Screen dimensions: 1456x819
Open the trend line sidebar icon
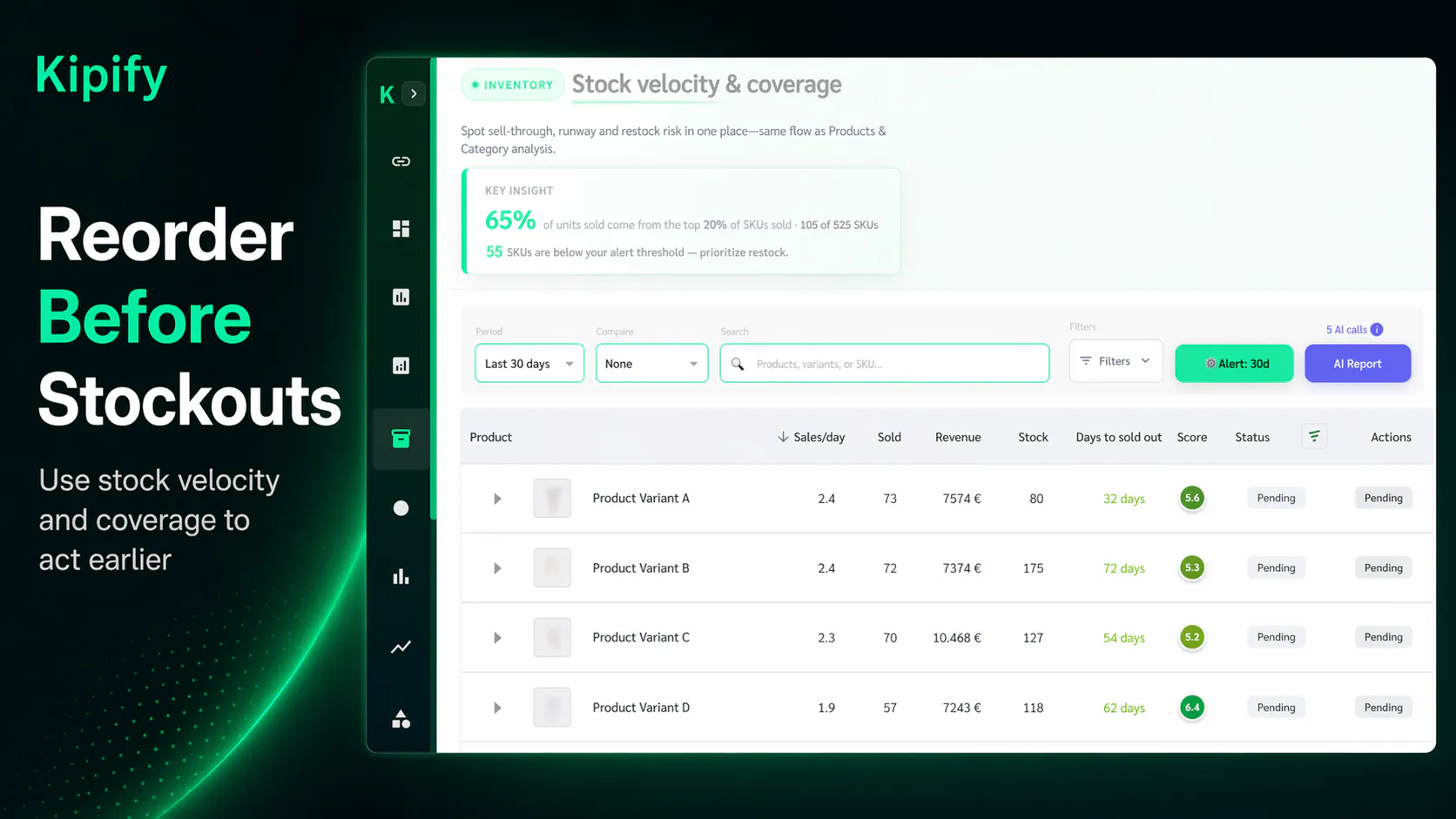(x=401, y=647)
